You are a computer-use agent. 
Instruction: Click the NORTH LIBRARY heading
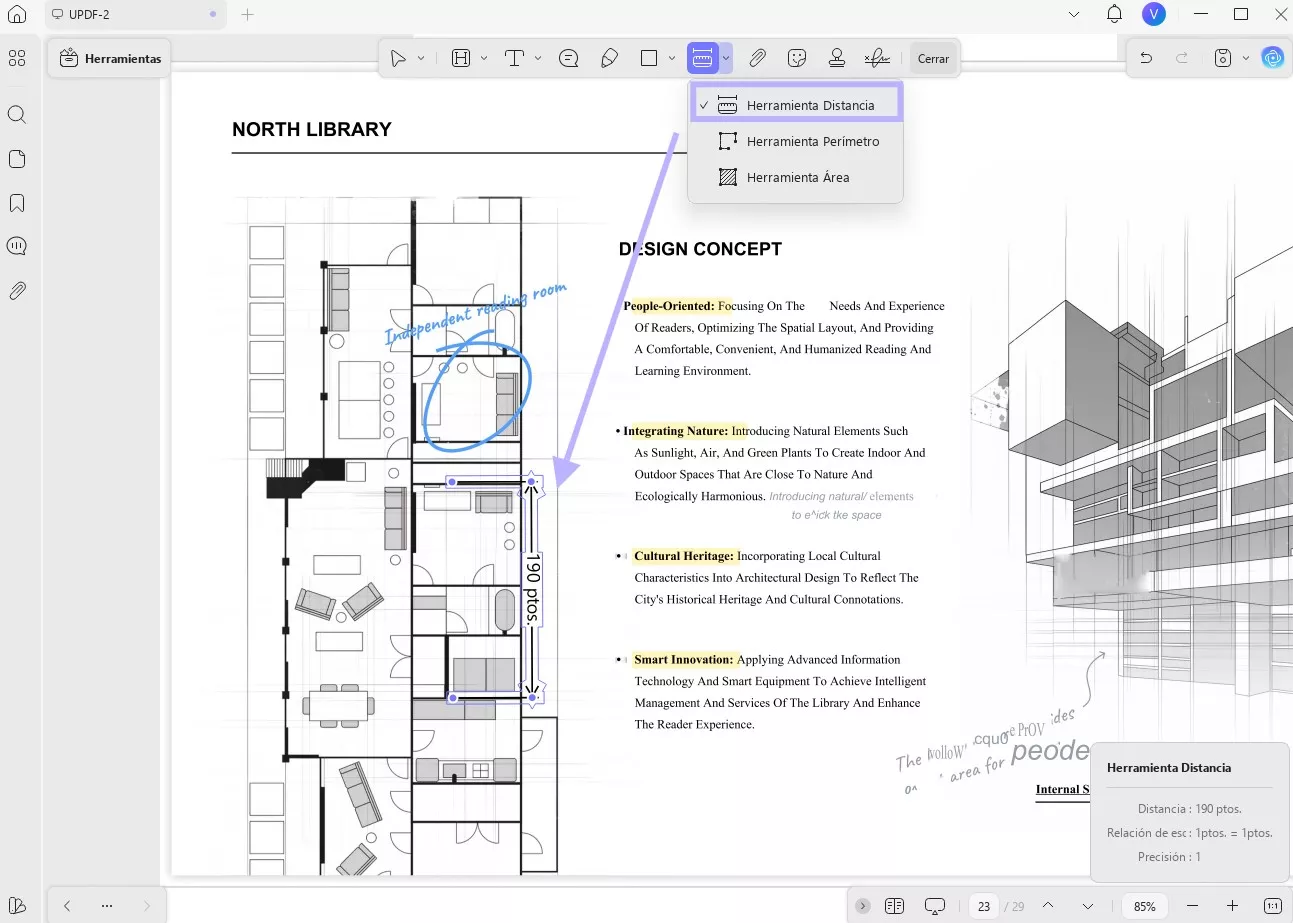[x=311, y=129]
